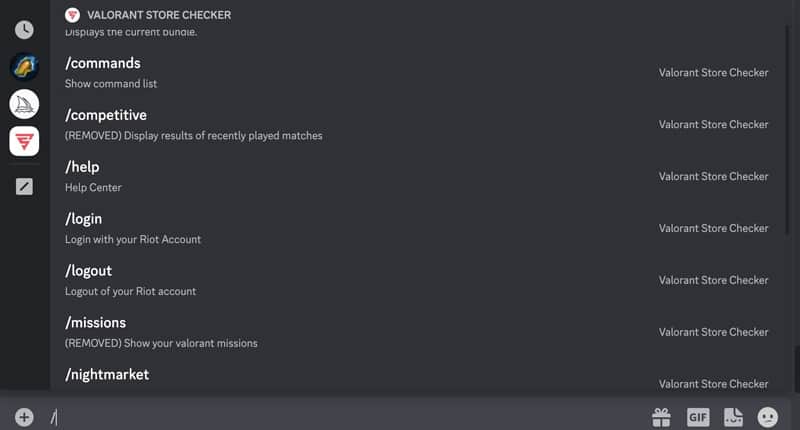Open the sticker picker icon
This screenshot has width=800, height=430.
pyautogui.click(x=733, y=417)
